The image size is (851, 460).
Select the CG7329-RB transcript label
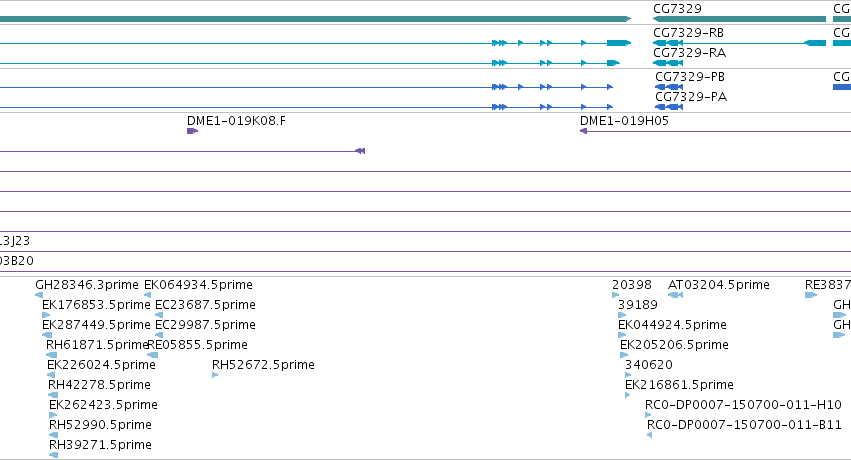[x=689, y=33]
